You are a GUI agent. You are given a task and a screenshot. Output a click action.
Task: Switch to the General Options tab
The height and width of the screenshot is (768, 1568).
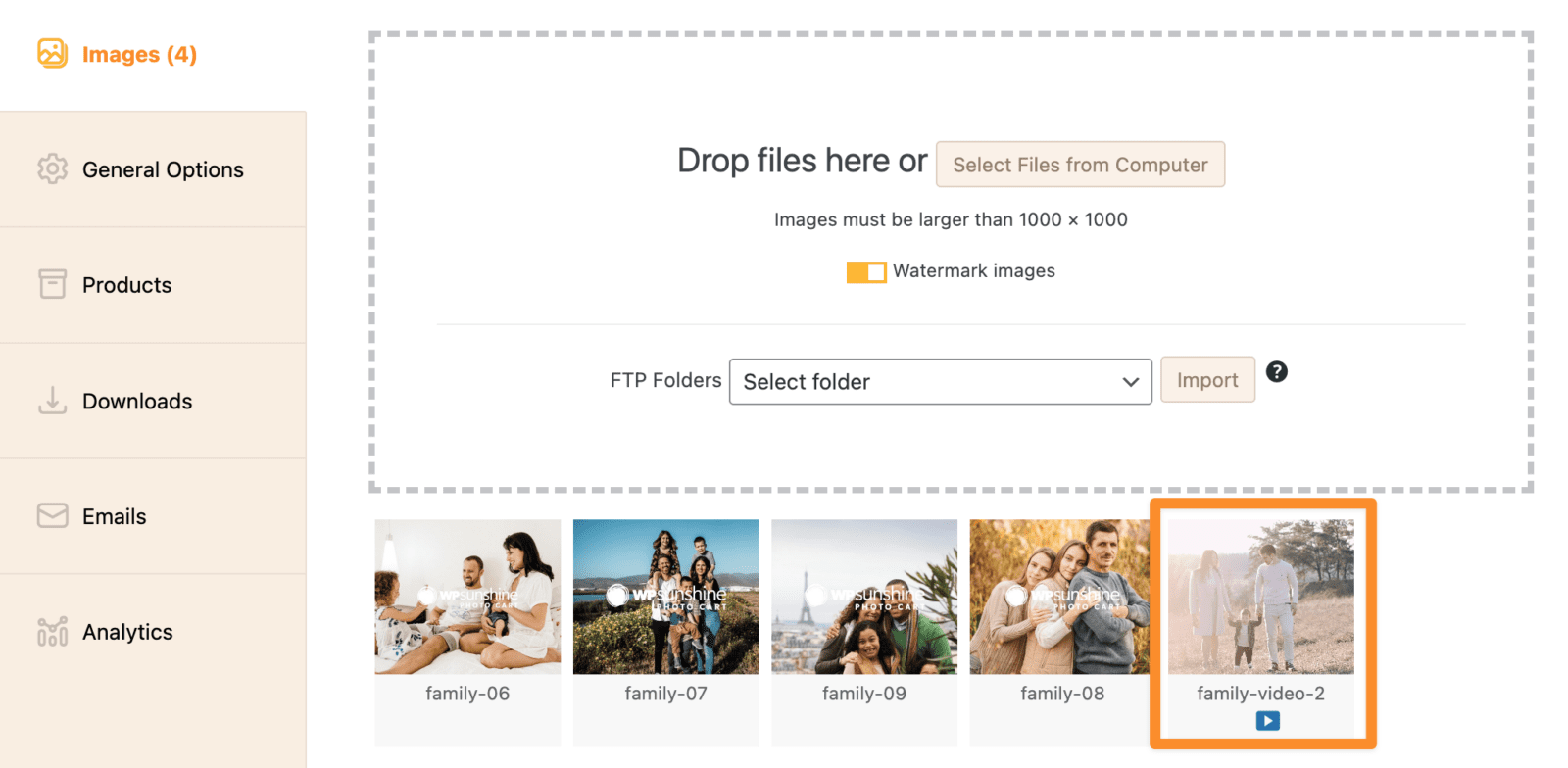click(163, 170)
